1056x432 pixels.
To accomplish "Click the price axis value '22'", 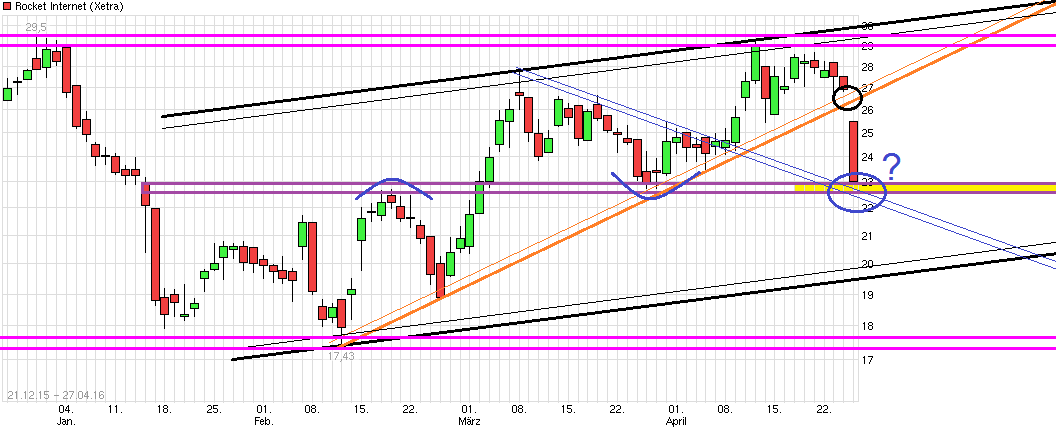I will coord(867,208).
